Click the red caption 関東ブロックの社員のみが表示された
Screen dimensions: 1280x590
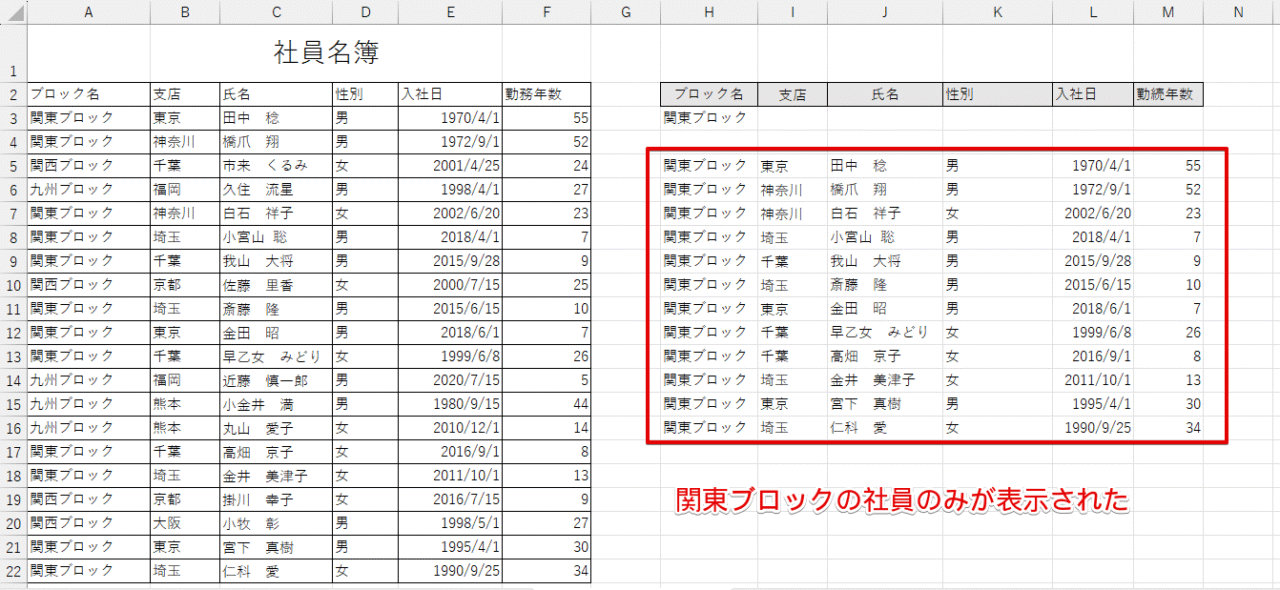click(902, 500)
